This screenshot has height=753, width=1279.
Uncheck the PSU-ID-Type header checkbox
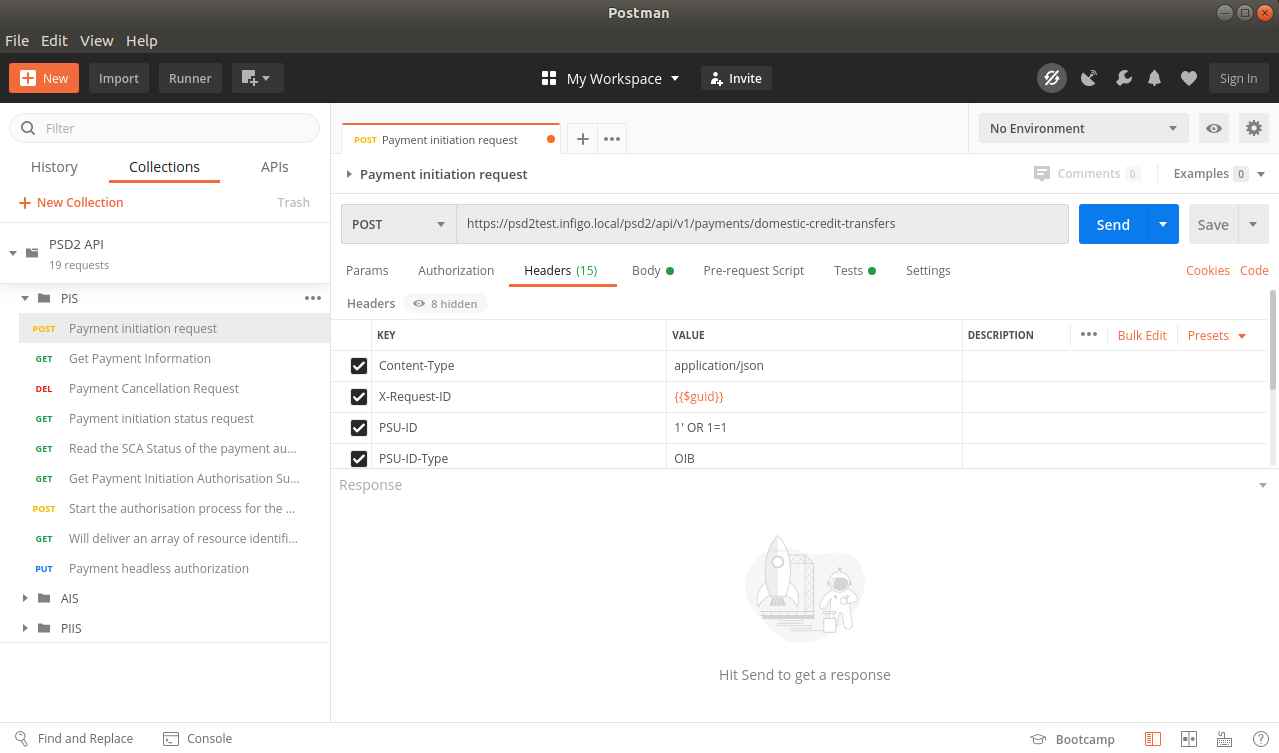pos(359,458)
